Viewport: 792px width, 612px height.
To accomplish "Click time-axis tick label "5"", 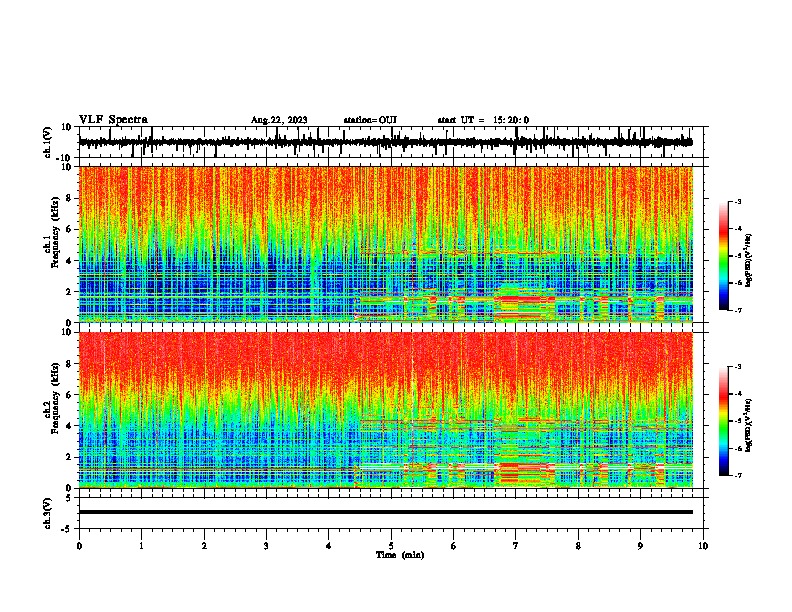I will click(391, 546).
